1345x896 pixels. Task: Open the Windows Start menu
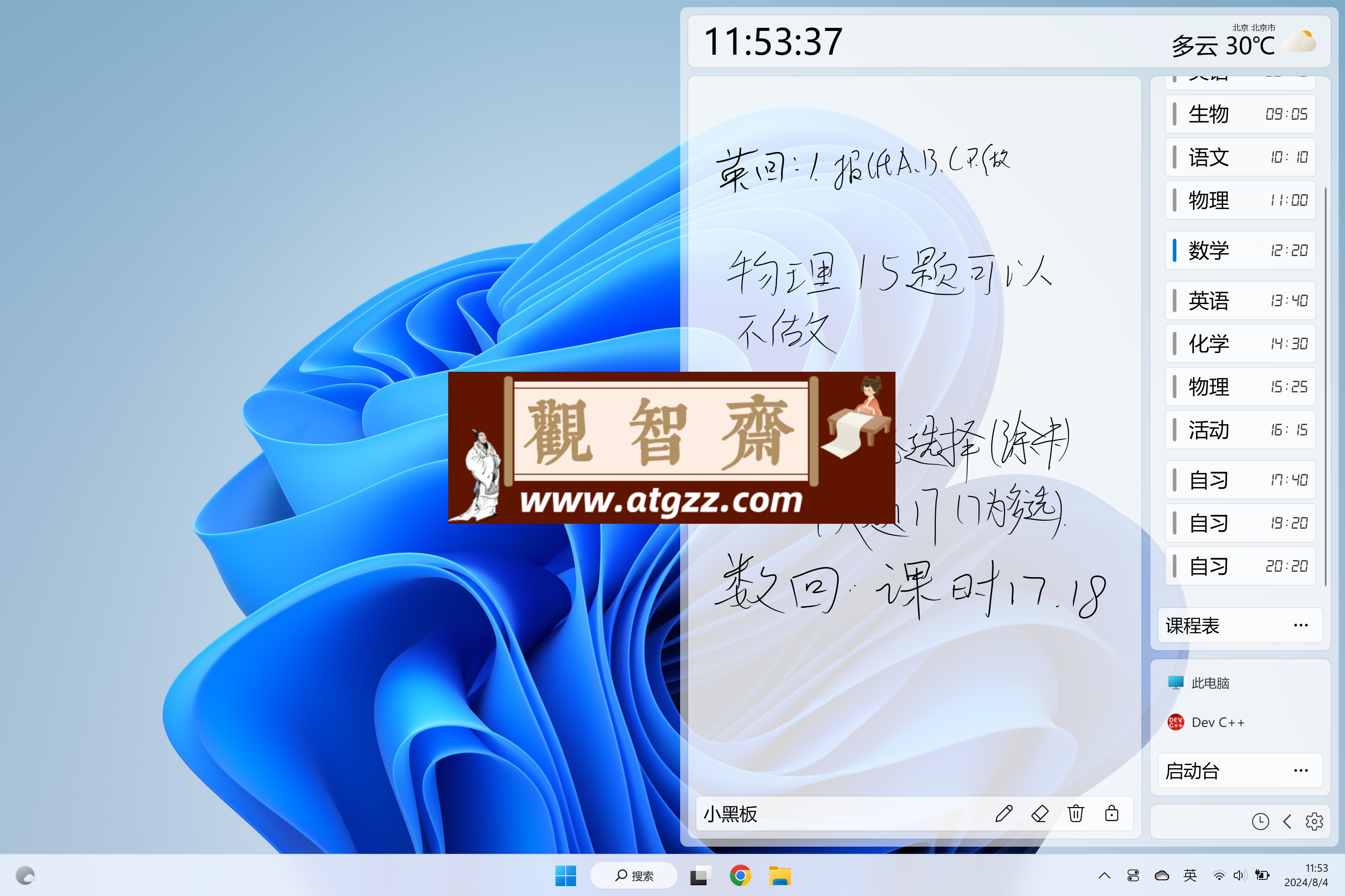(565, 875)
